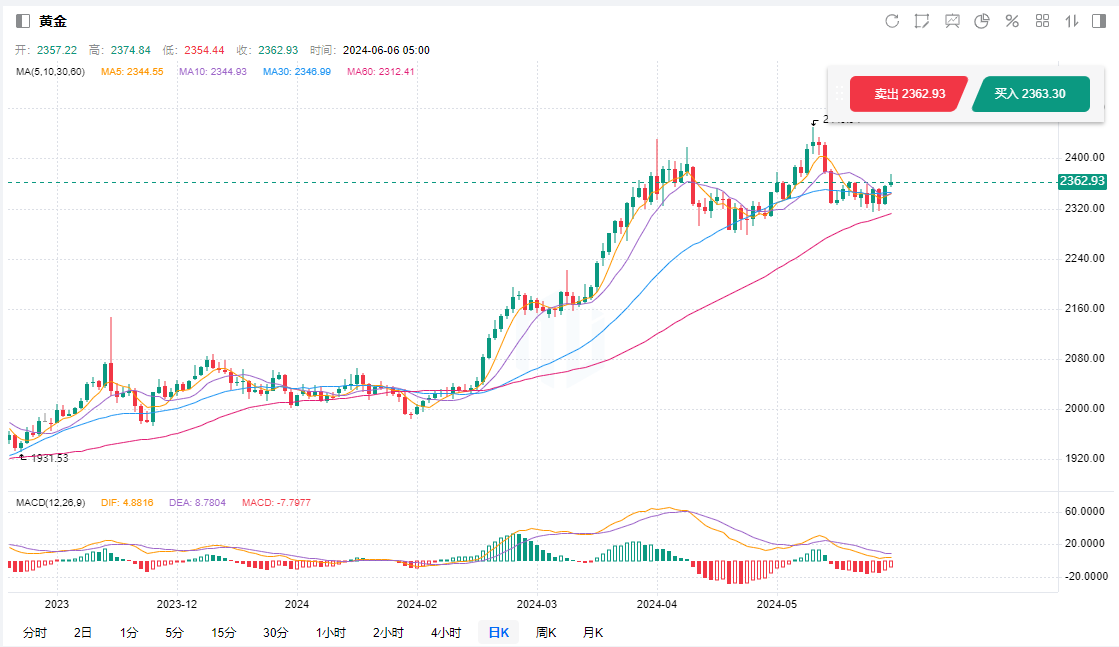Select the 月K monthly chart tab

(594, 632)
